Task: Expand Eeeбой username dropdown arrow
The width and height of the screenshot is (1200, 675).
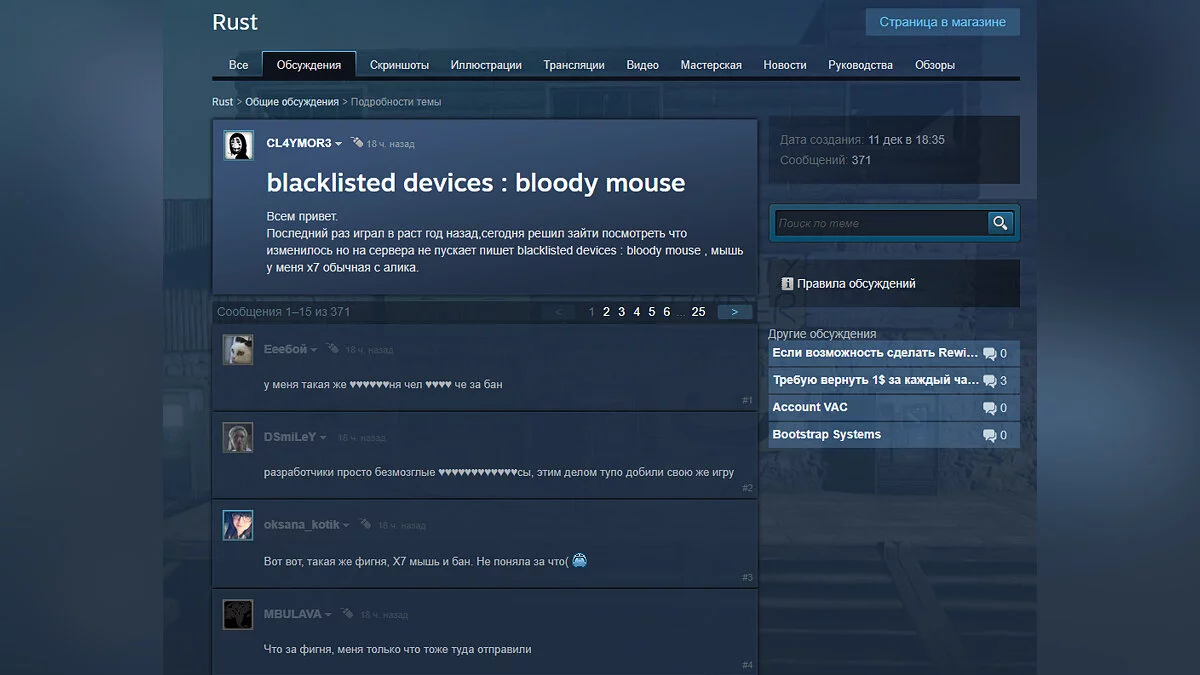Action: tap(314, 350)
